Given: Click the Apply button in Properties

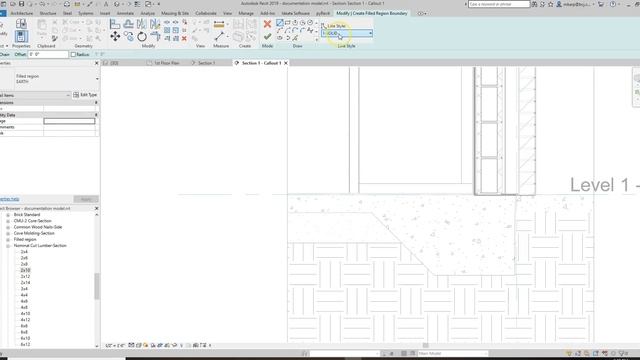Looking at the screenshot, I should (86, 199).
